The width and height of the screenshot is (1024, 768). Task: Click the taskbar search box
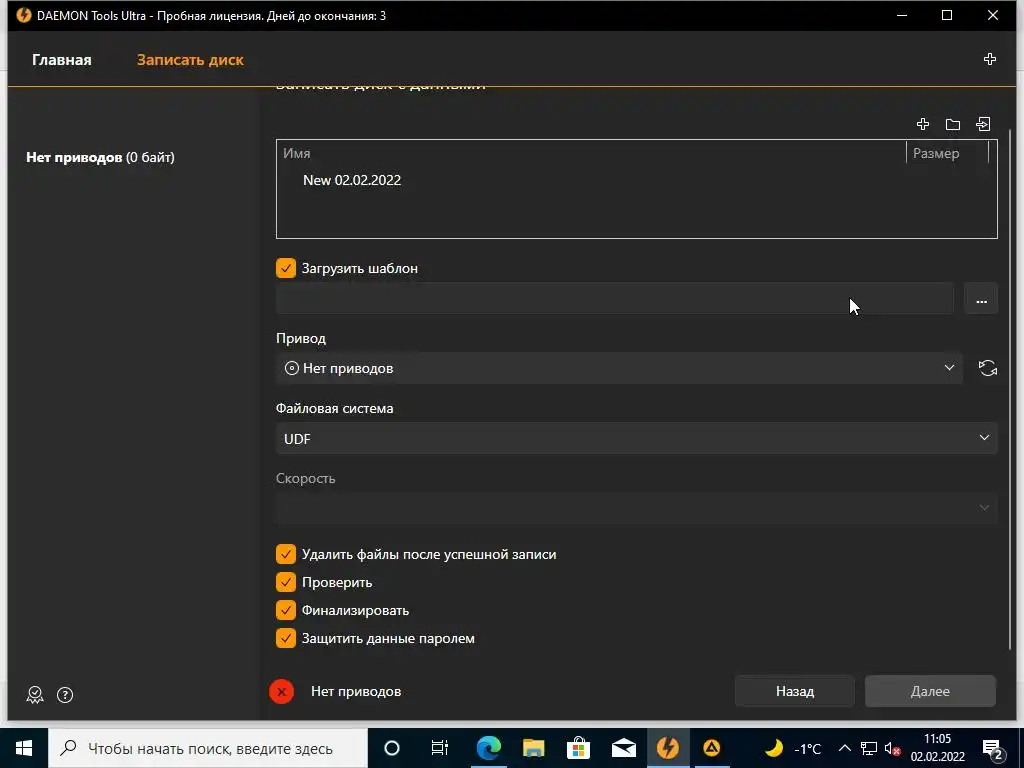click(x=208, y=748)
